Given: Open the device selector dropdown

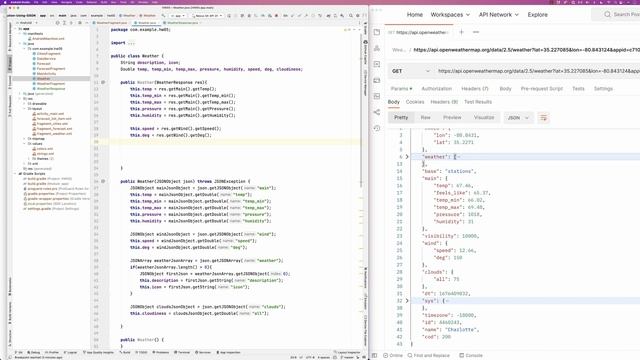Looking at the screenshot, I should click(207, 16).
